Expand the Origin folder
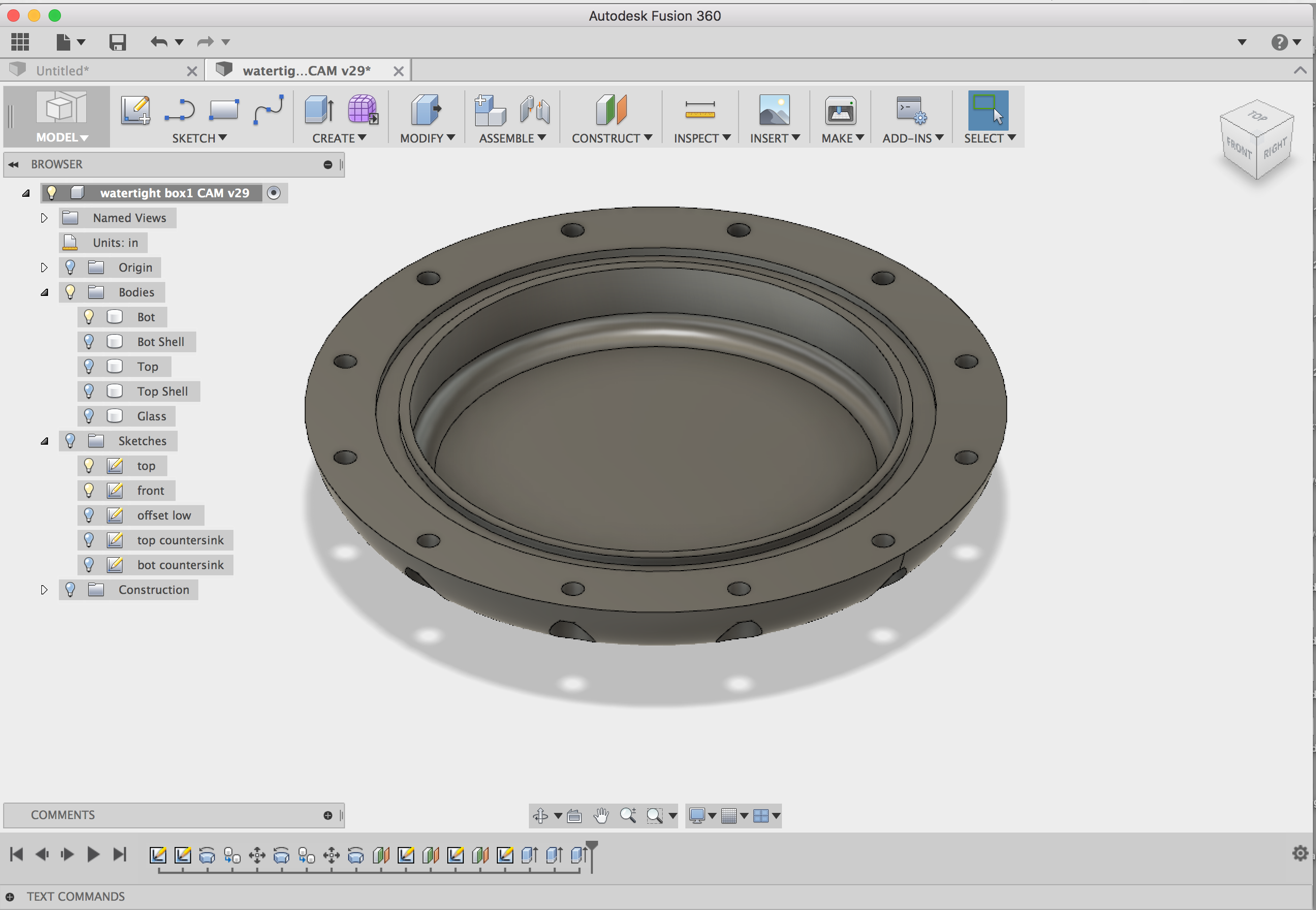The width and height of the screenshot is (1316, 910). (x=42, y=267)
